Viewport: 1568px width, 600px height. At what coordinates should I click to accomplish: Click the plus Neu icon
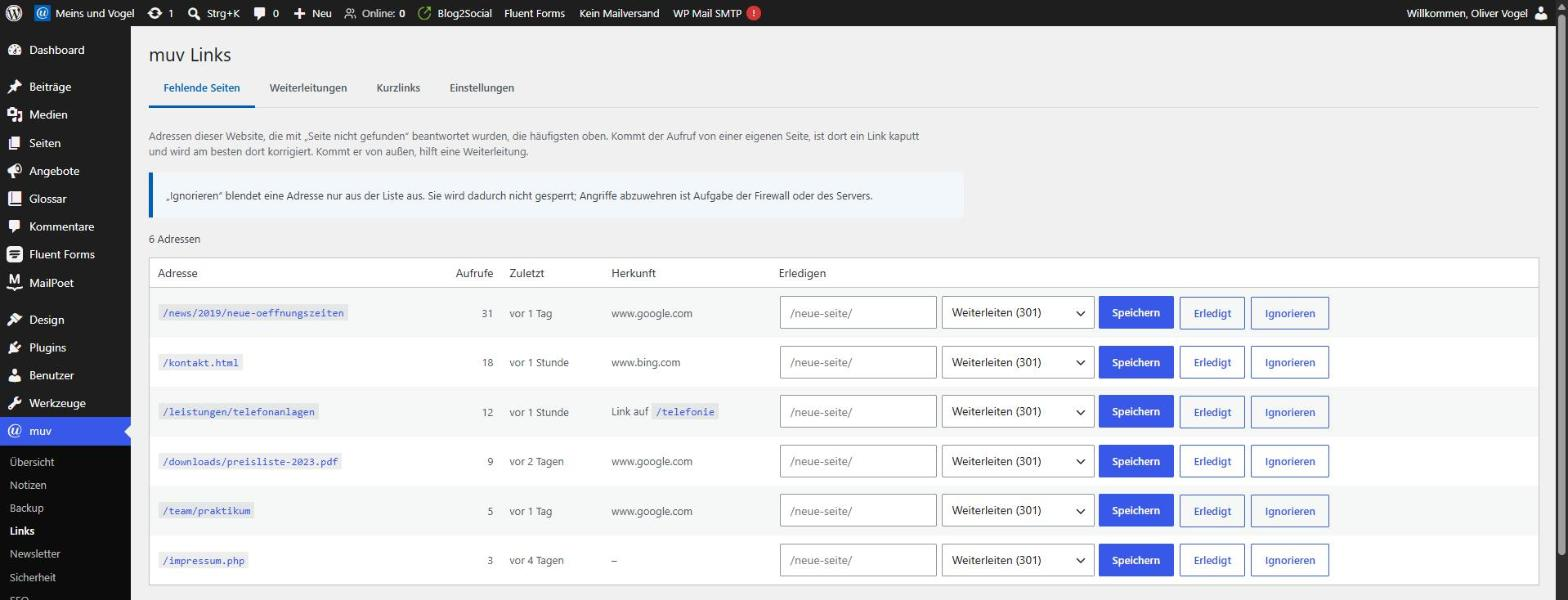299,13
